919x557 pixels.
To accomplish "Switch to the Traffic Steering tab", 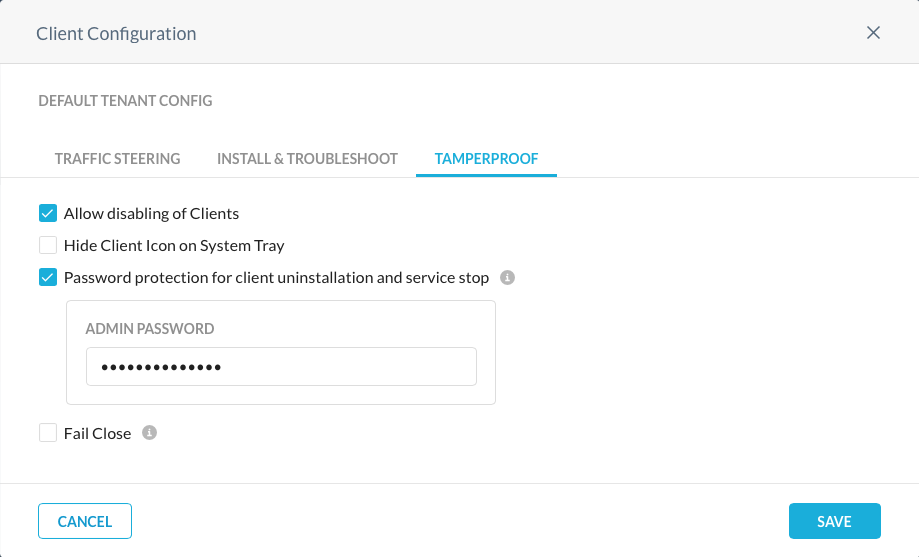I will click(117, 159).
